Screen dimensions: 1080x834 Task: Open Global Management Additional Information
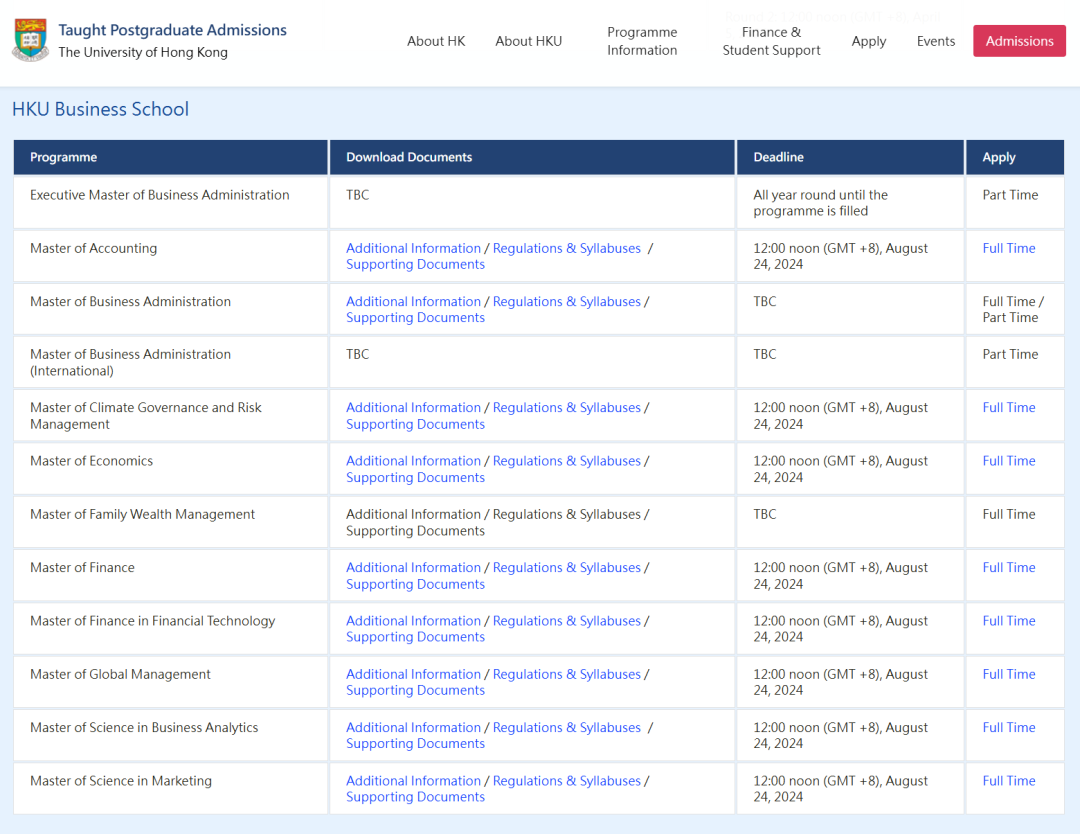[413, 675]
